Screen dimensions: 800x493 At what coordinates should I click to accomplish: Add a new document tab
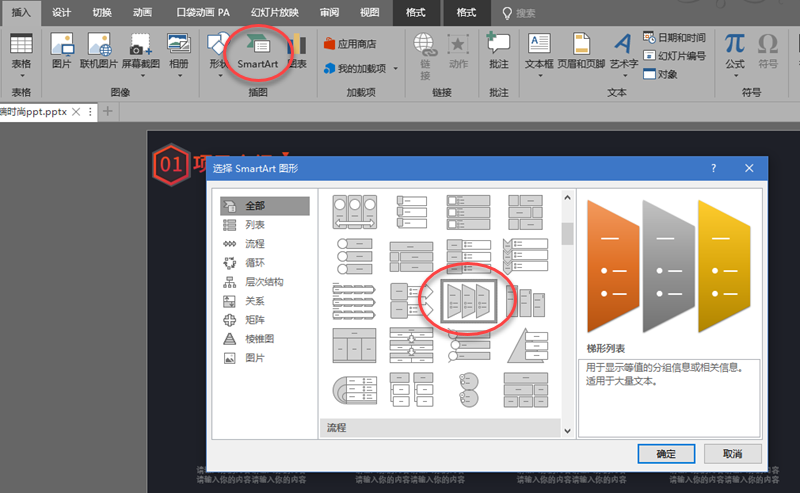107,111
